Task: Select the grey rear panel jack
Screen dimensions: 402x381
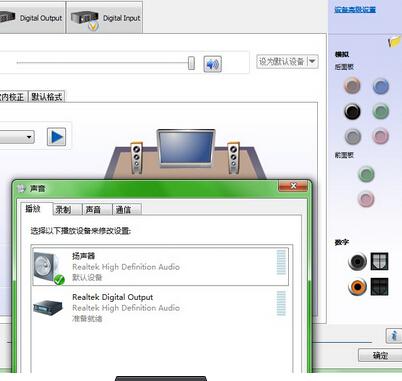Action: [x=353, y=136]
